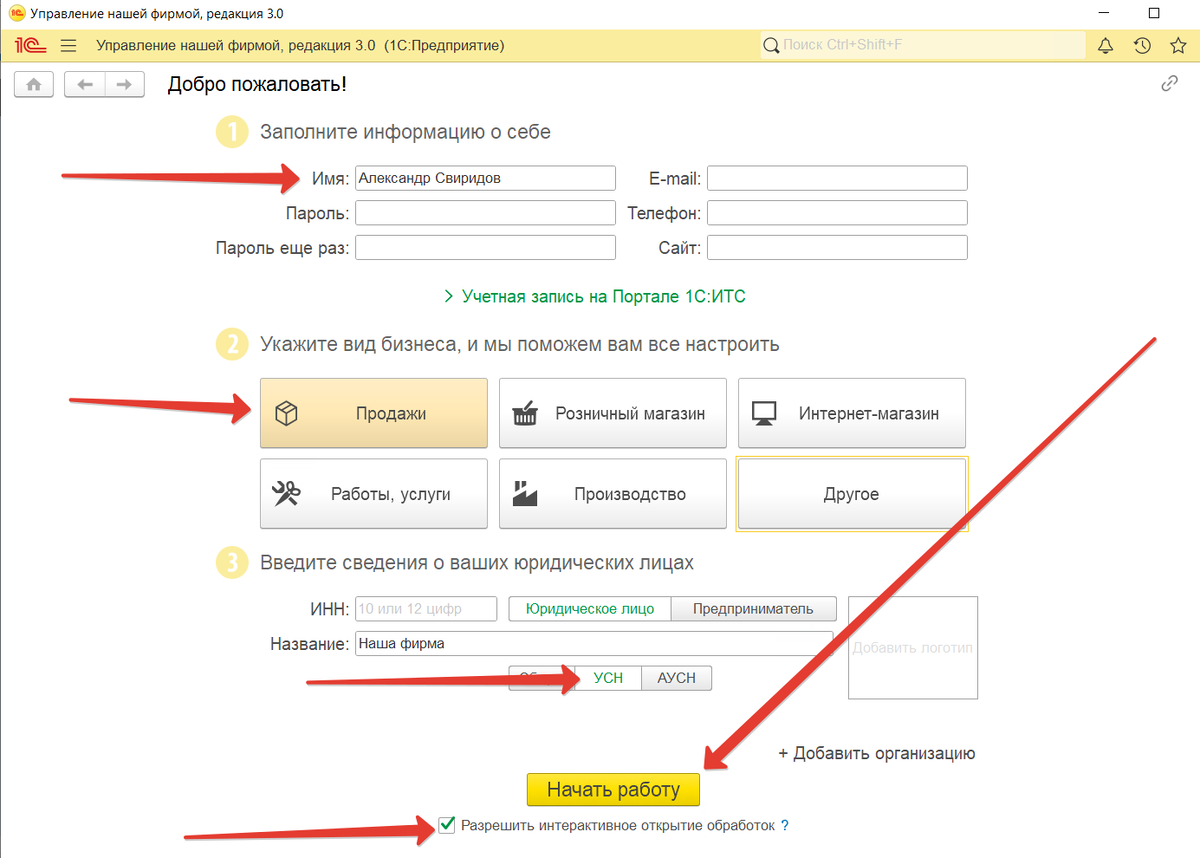The height and width of the screenshot is (858, 1200).
Task: Click the Начать работу button
Action: 613,790
